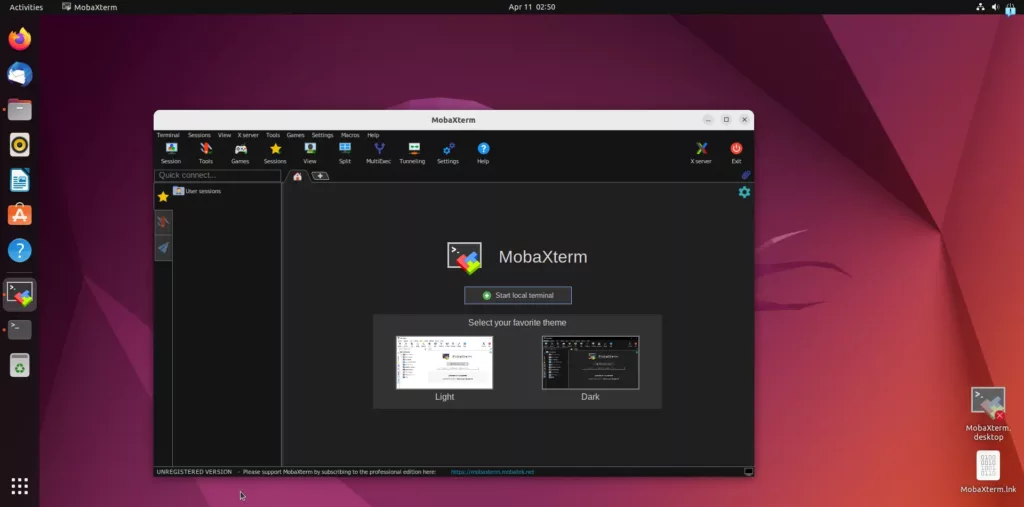1024x507 pixels.
Task: Show applications grid in the dock
Action: pyautogui.click(x=20, y=486)
